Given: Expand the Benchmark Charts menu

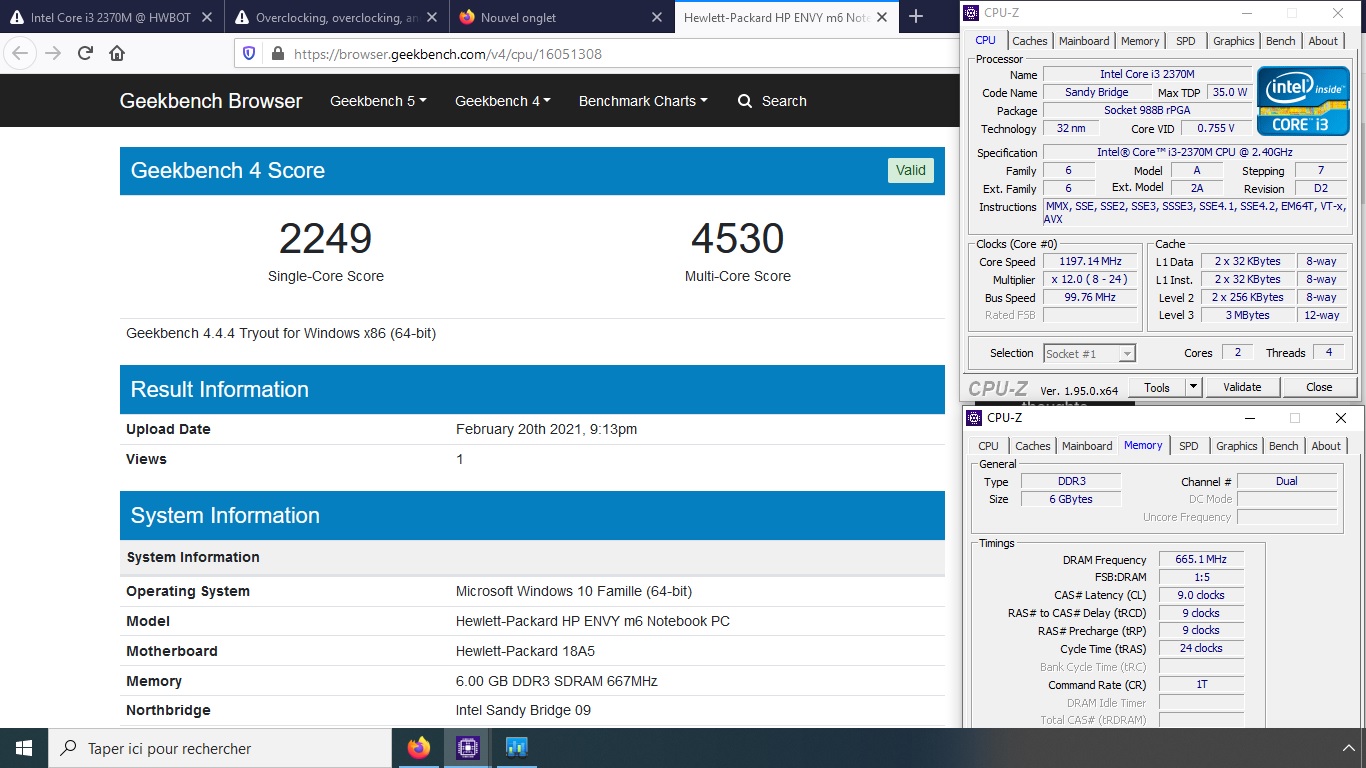Looking at the screenshot, I should pyautogui.click(x=643, y=101).
